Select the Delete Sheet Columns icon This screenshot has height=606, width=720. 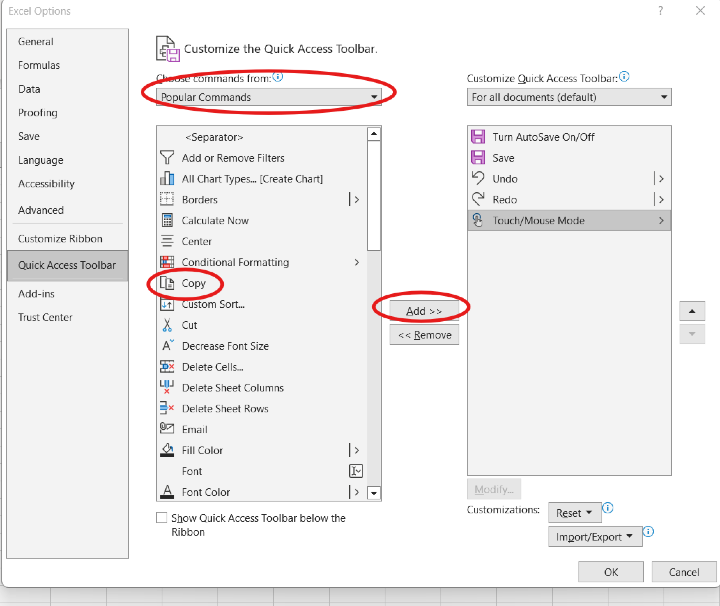pyautogui.click(x=167, y=388)
